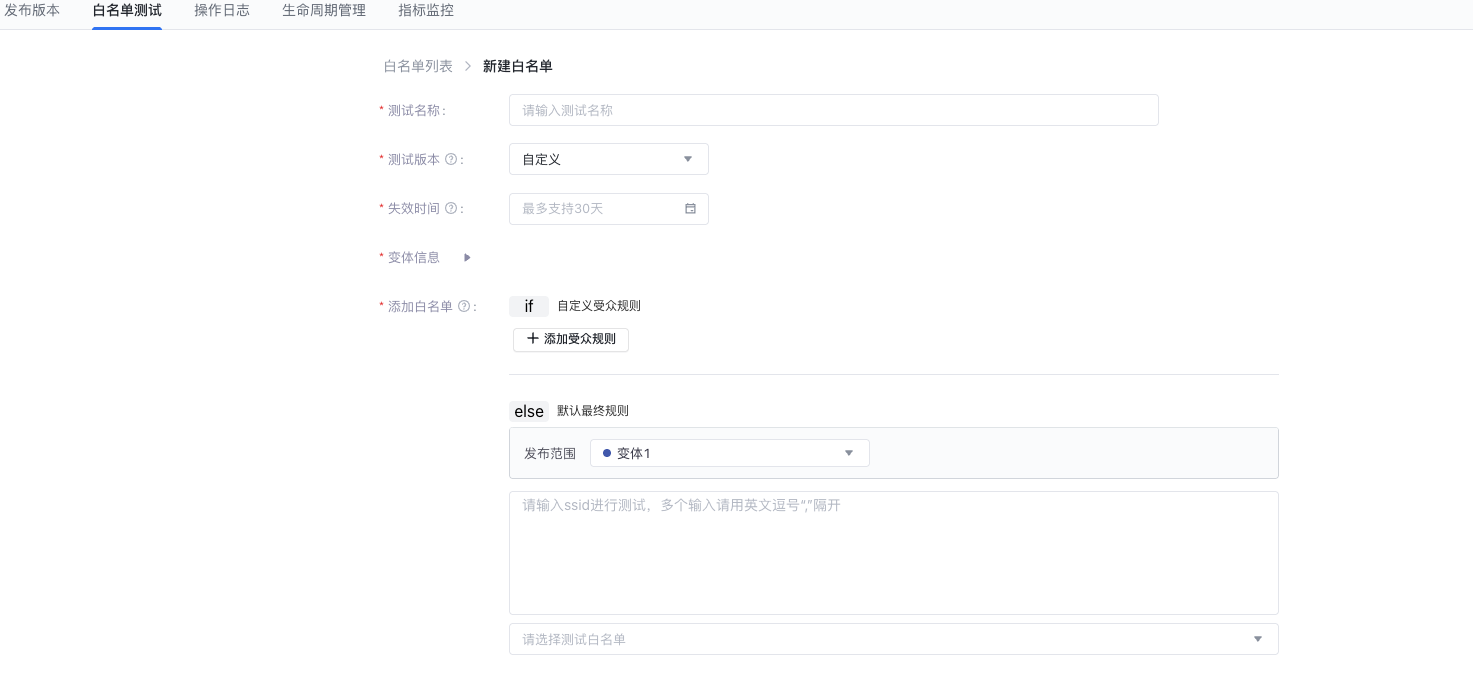The height and width of the screenshot is (690, 1473).
Task: Open the 测试版本 自定义 dropdown
Action: (x=608, y=159)
